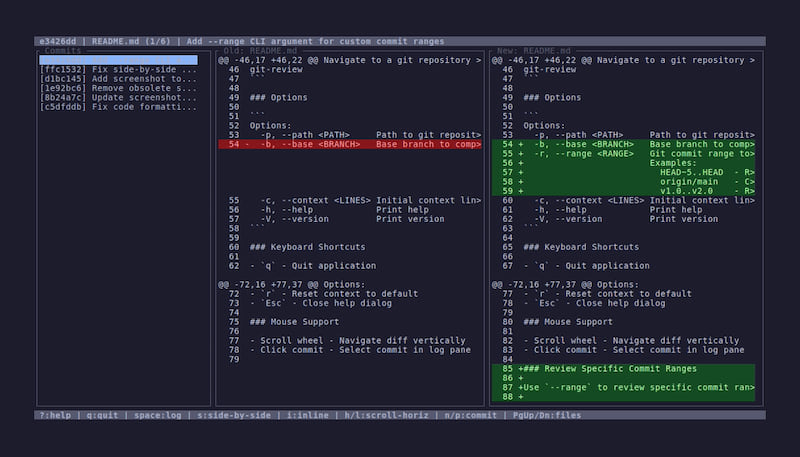Click 'PgUp/Dn:files' in the status bar
The width and height of the screenshot is (800, 457).
click(547, 415)
